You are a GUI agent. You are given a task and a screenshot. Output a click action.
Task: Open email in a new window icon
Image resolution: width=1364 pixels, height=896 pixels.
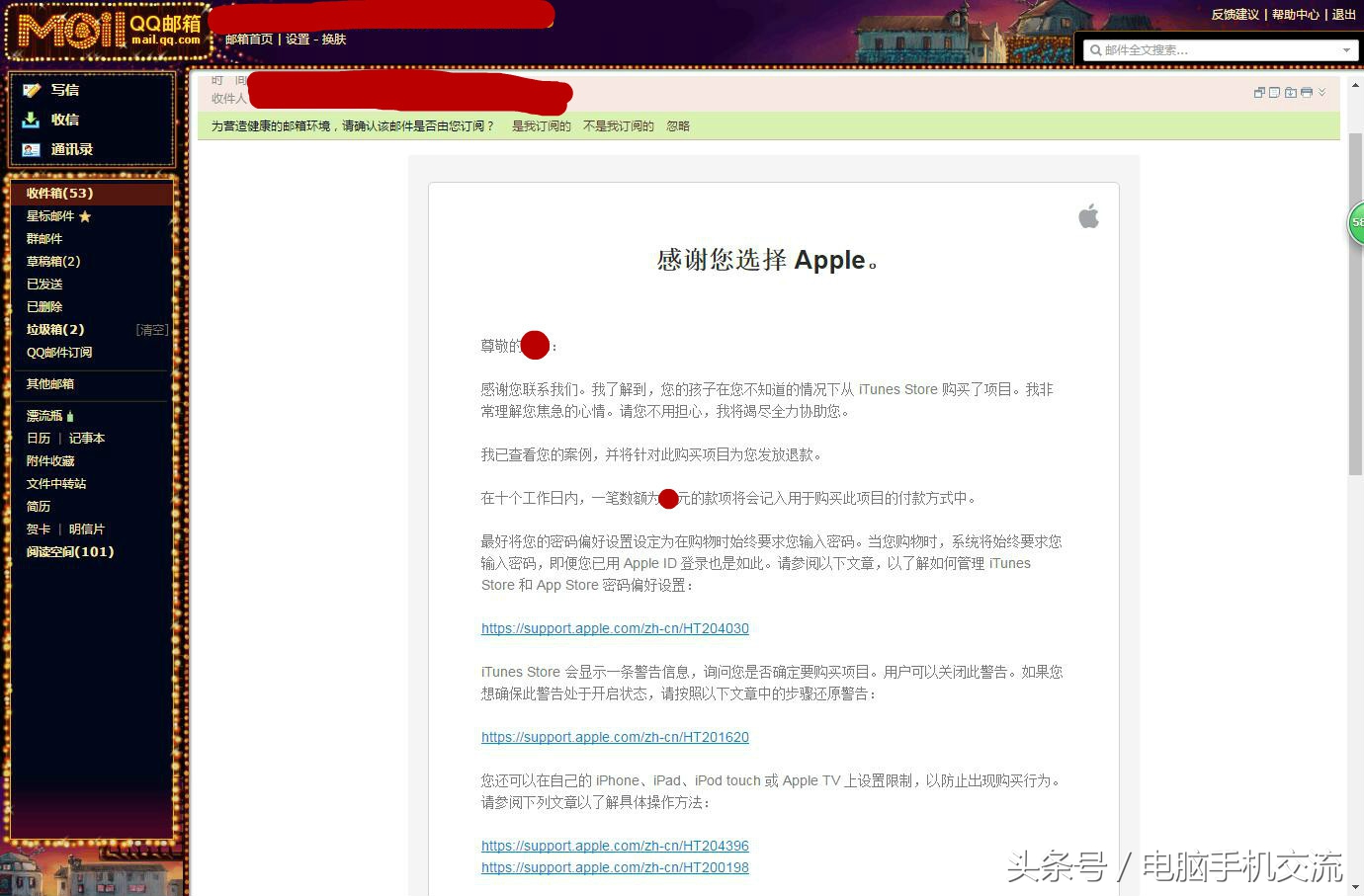click(1258, 92)
